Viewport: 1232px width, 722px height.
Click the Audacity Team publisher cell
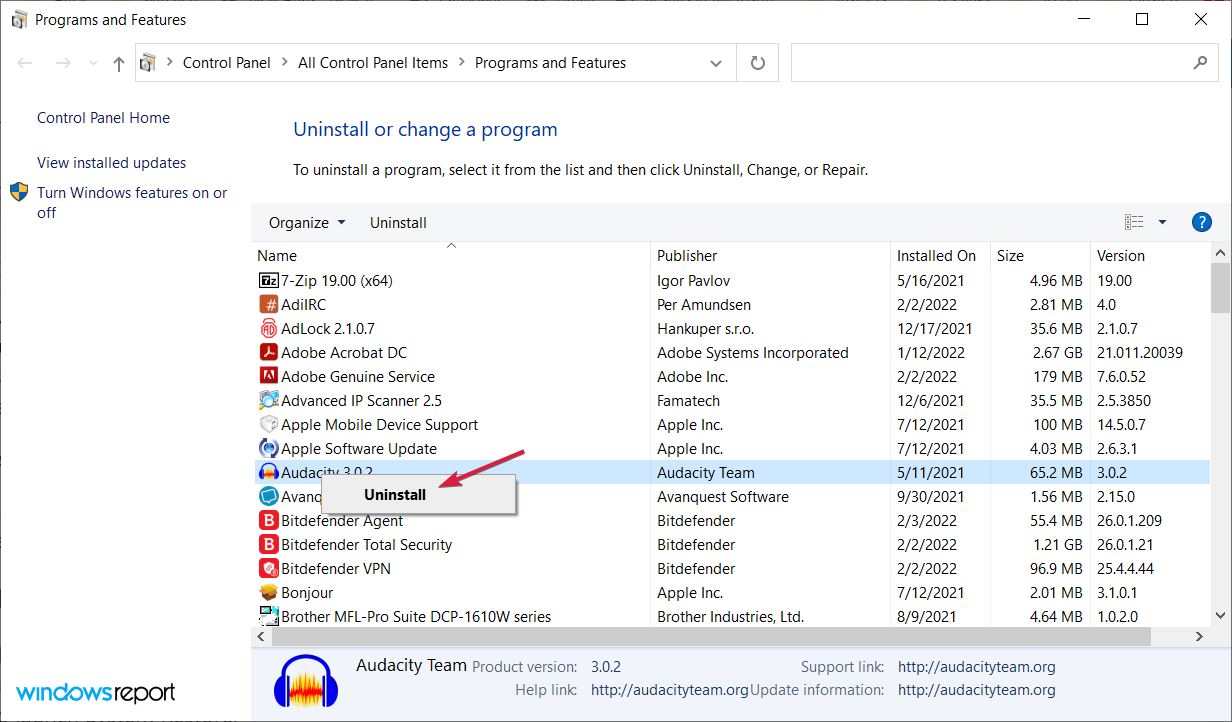(705, 473)
